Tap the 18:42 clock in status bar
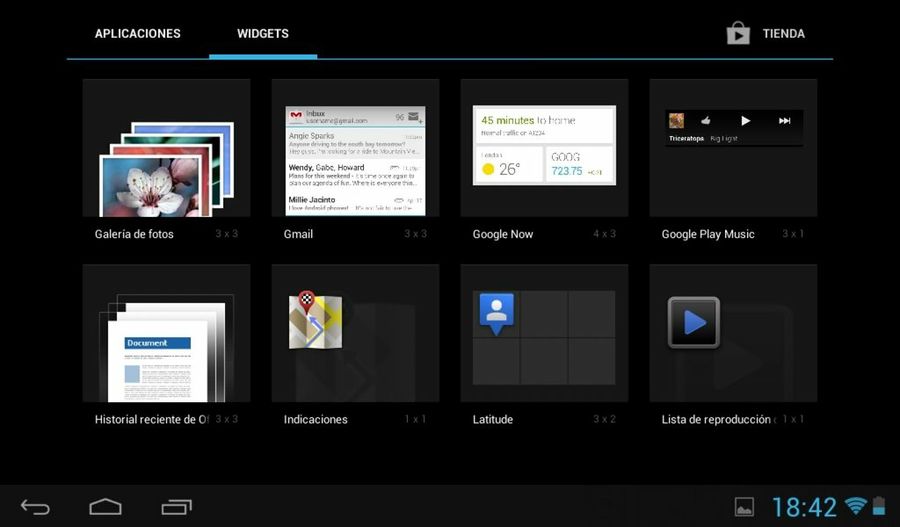 (x=804, y=507)
